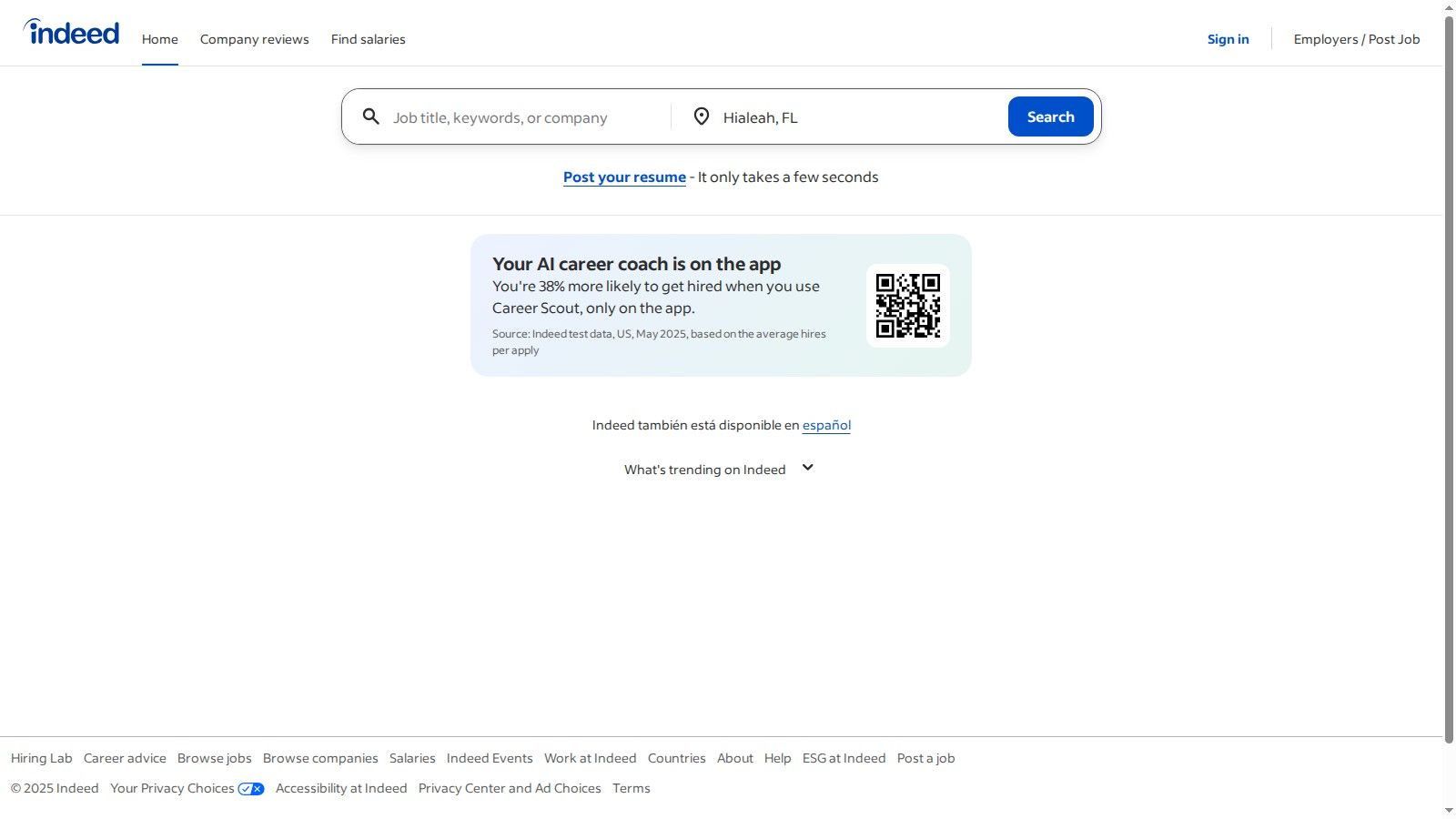The image size is (1456, 819).
Task: Click ESG at Indeed footer link
Action: pyautogui.click(x=844, y=758)
